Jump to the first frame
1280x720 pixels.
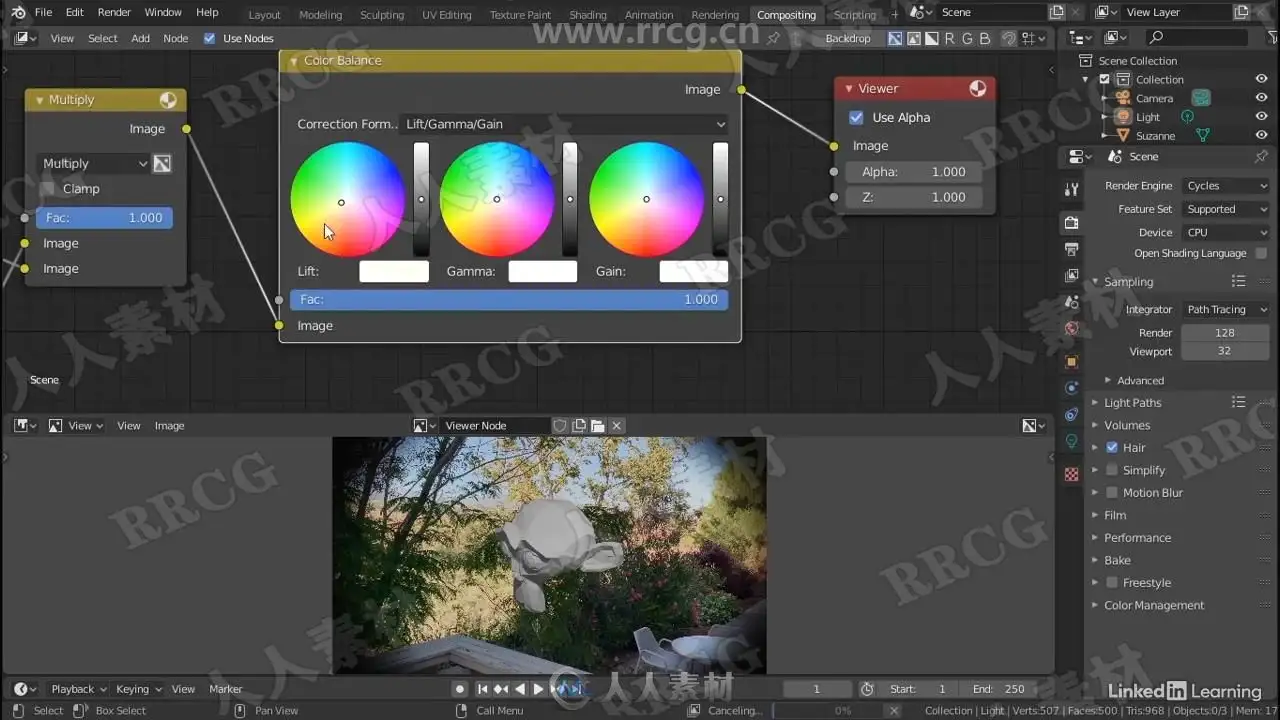[x=483, y=689]
